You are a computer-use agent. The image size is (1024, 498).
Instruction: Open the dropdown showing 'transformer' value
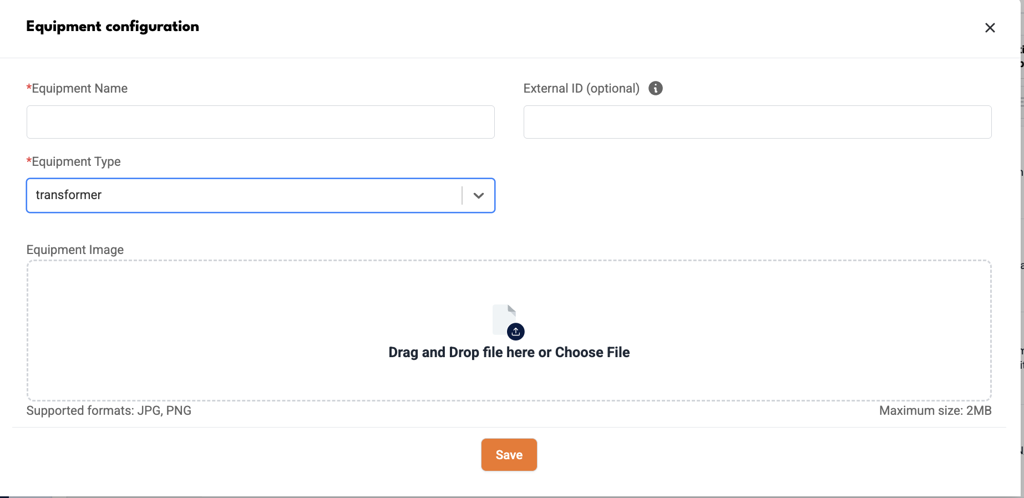click(261, 195)
